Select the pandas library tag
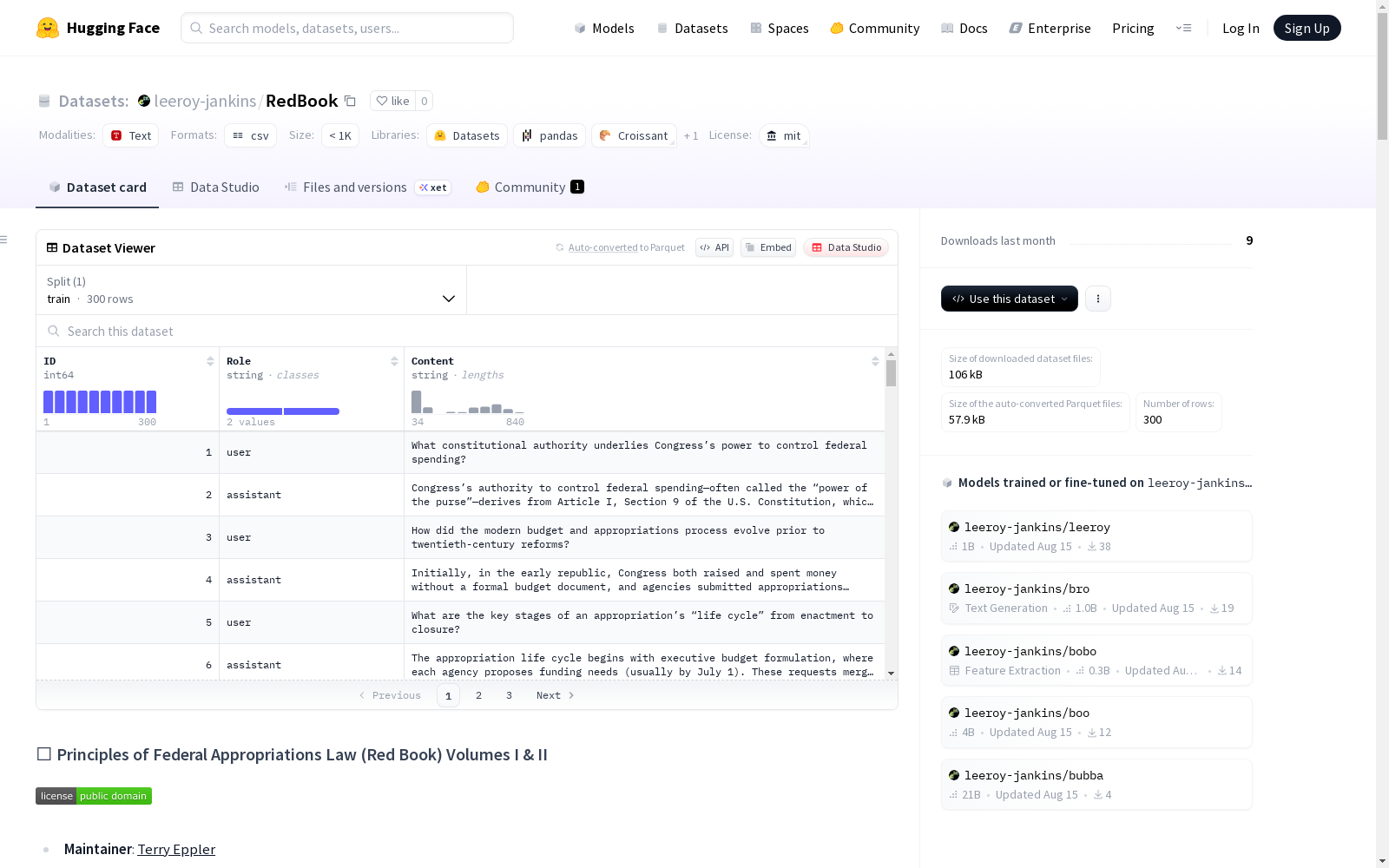The width and height of the screenshot is (1389, 868). point(550,135)
